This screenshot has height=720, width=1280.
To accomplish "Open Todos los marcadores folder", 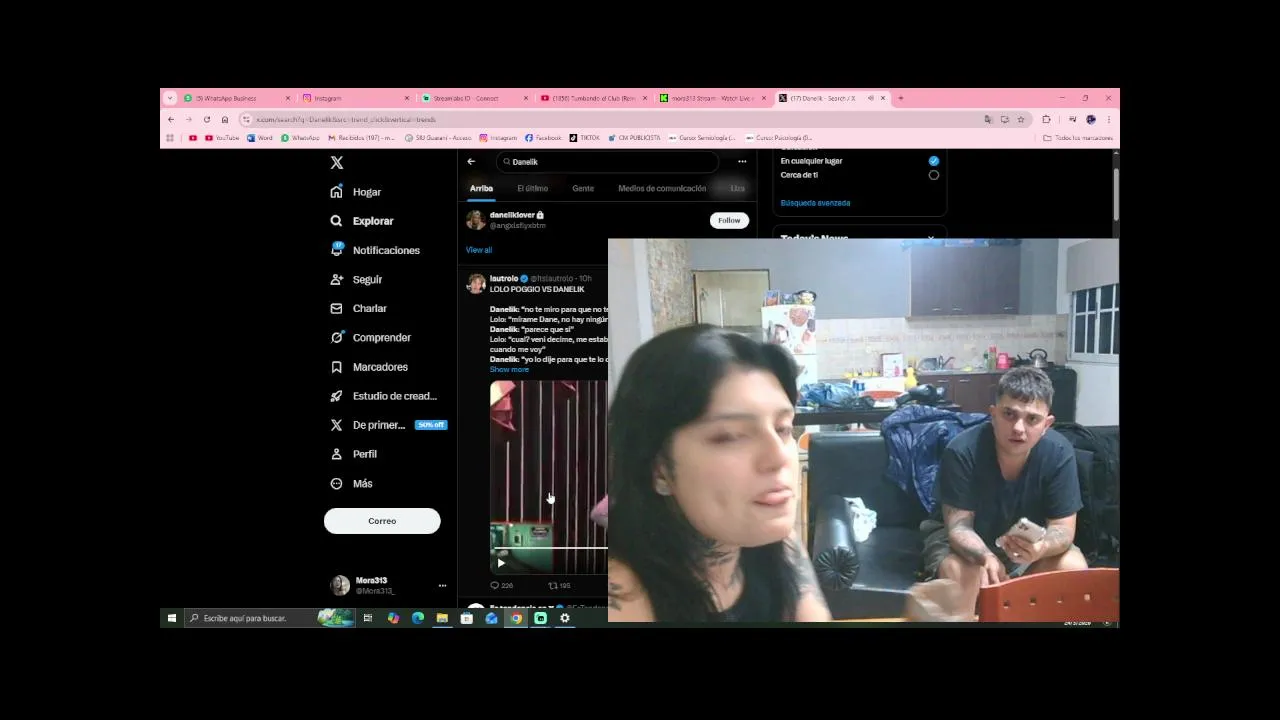I will (1078, 138).
